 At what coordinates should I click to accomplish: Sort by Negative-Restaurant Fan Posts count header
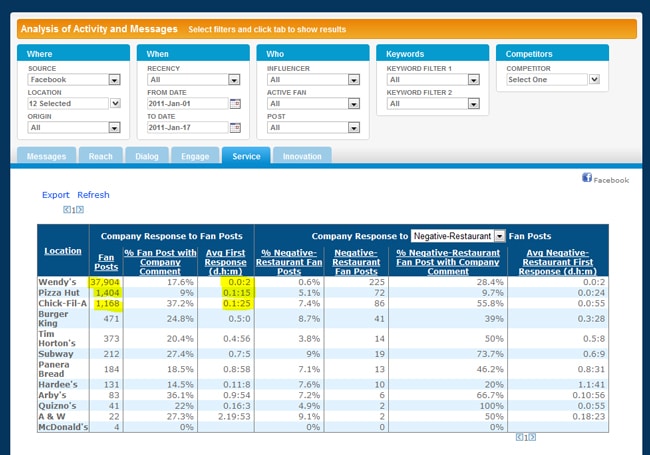356,262
